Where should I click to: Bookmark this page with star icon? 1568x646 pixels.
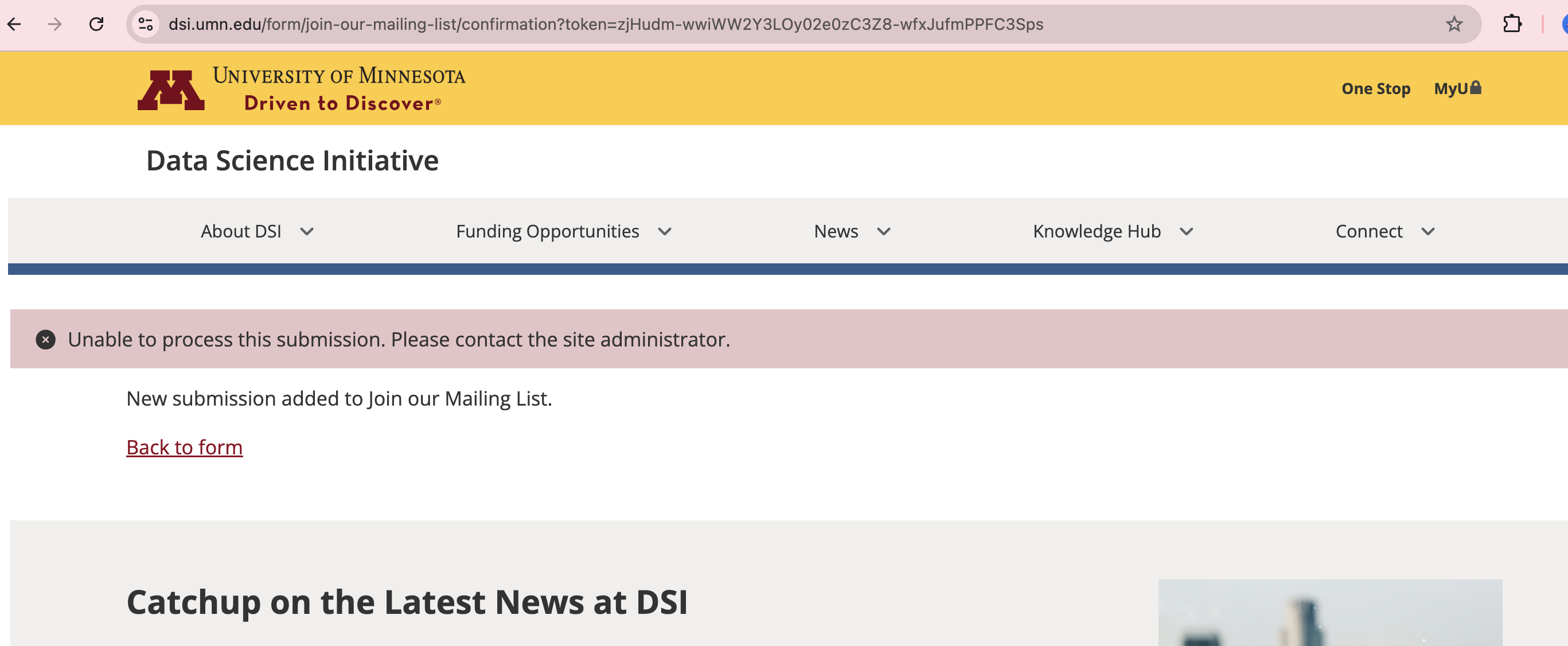(x=1453, y=24)
